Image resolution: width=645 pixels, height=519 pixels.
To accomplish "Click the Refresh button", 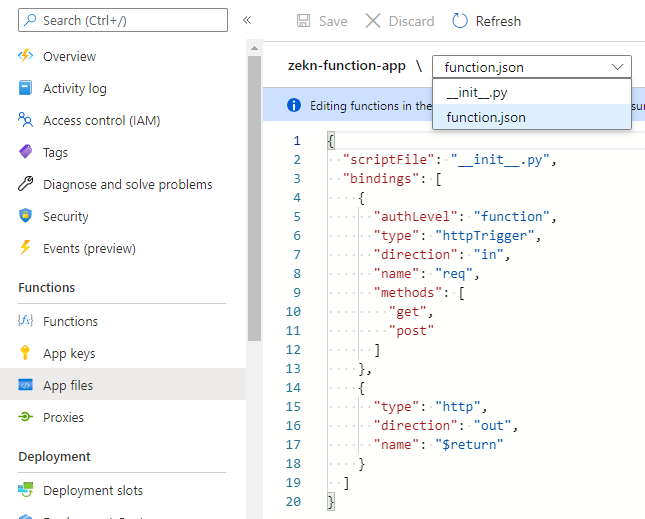I will tap(486, 21).
